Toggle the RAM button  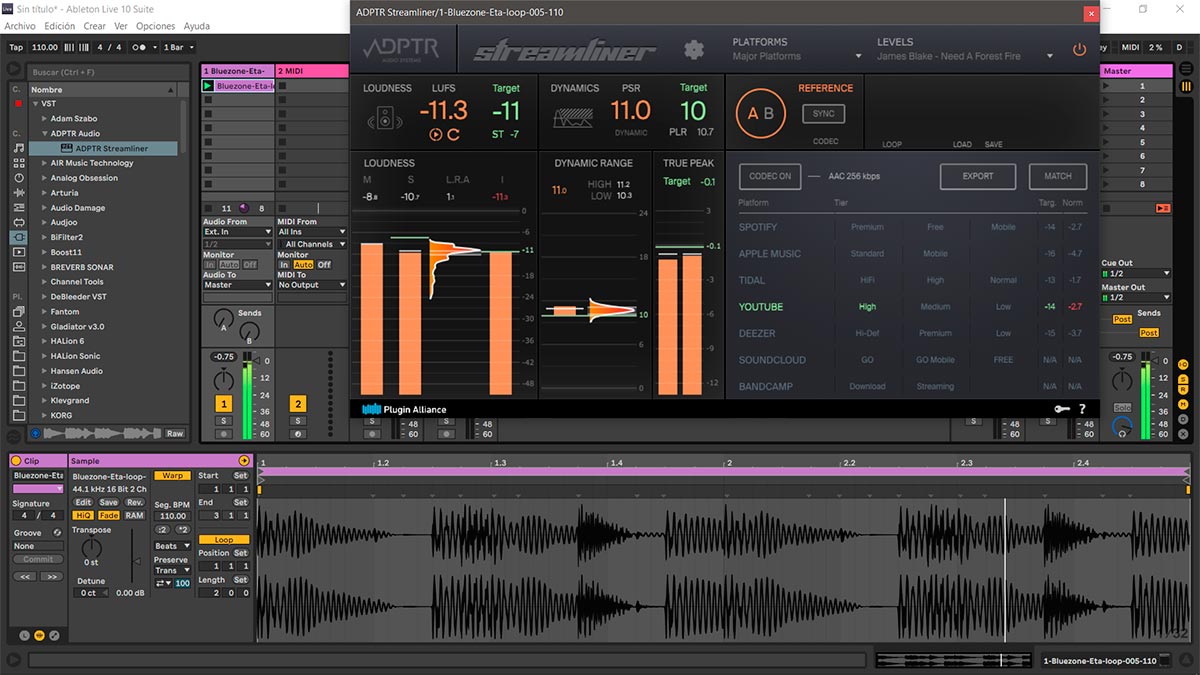point(134,516)
